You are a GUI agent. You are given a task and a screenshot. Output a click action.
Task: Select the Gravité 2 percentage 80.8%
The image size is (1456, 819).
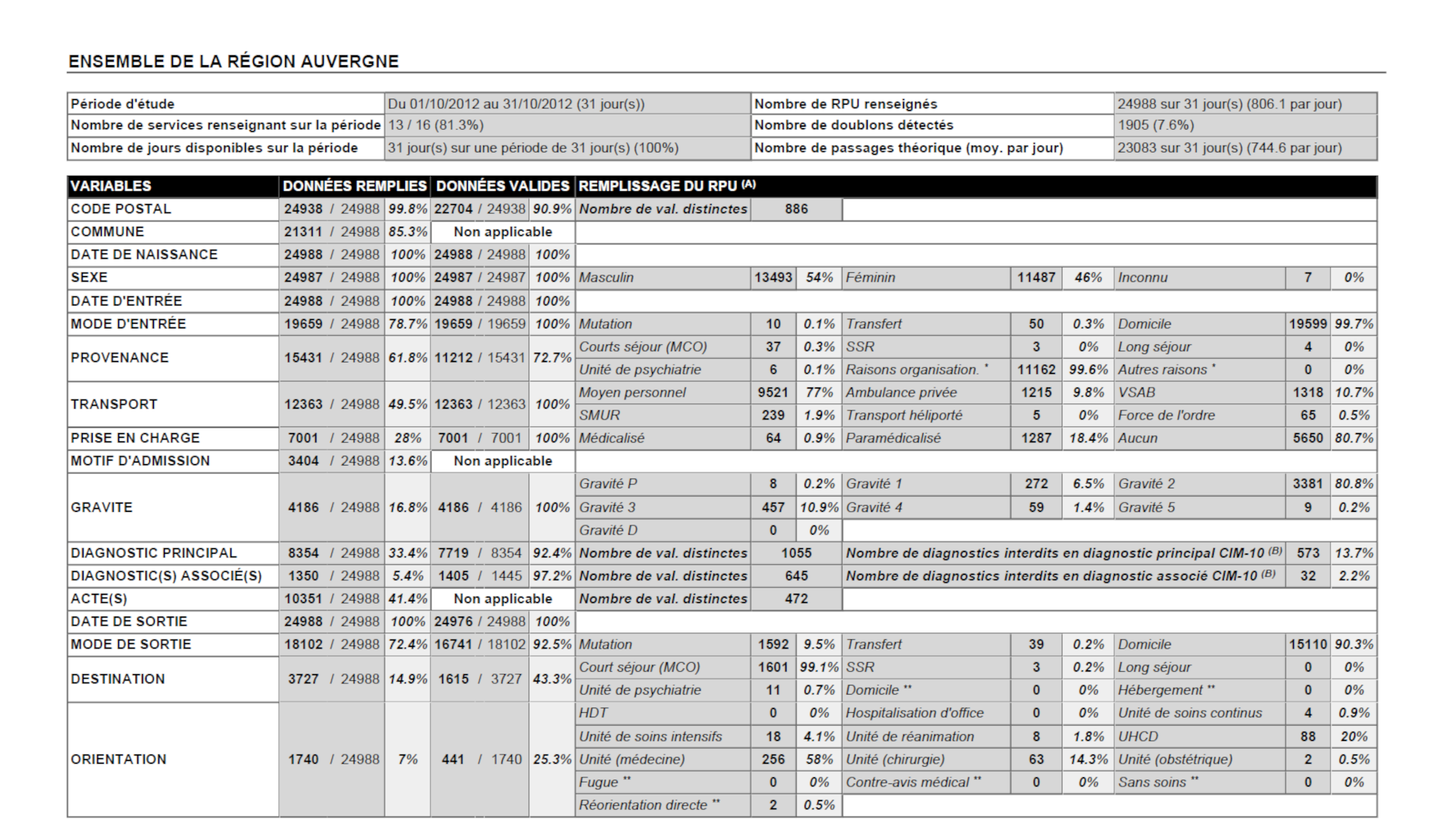click(1354, 484)
